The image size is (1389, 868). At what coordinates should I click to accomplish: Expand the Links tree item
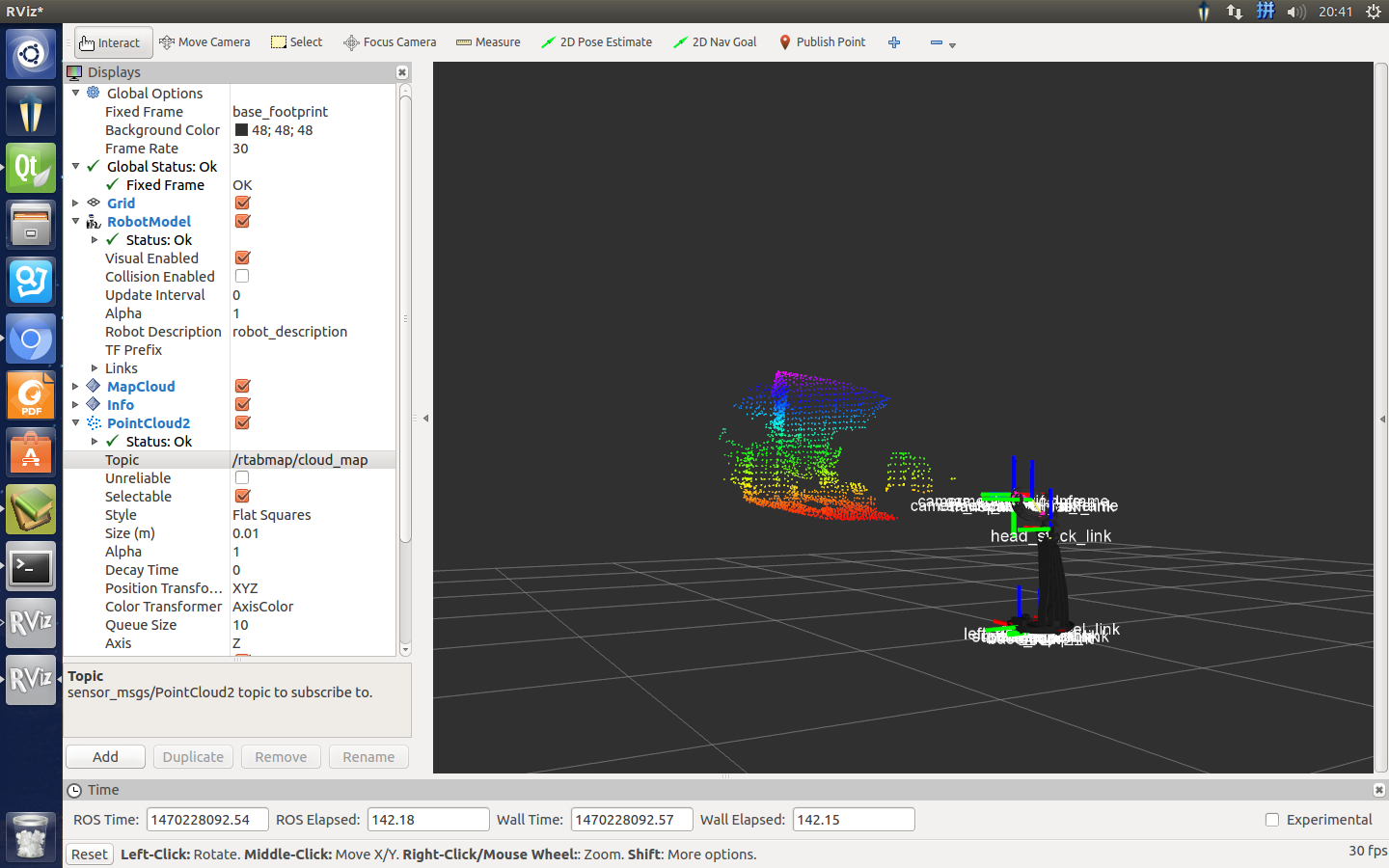click(x=95, y=368)
